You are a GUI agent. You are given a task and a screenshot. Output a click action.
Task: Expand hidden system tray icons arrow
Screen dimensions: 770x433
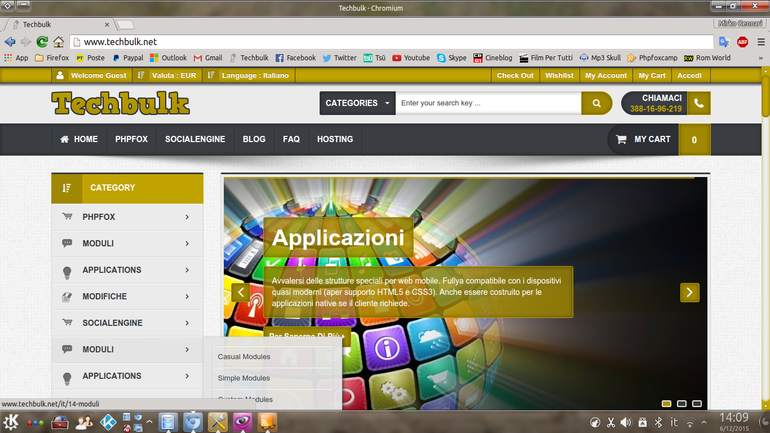[704, 422]
